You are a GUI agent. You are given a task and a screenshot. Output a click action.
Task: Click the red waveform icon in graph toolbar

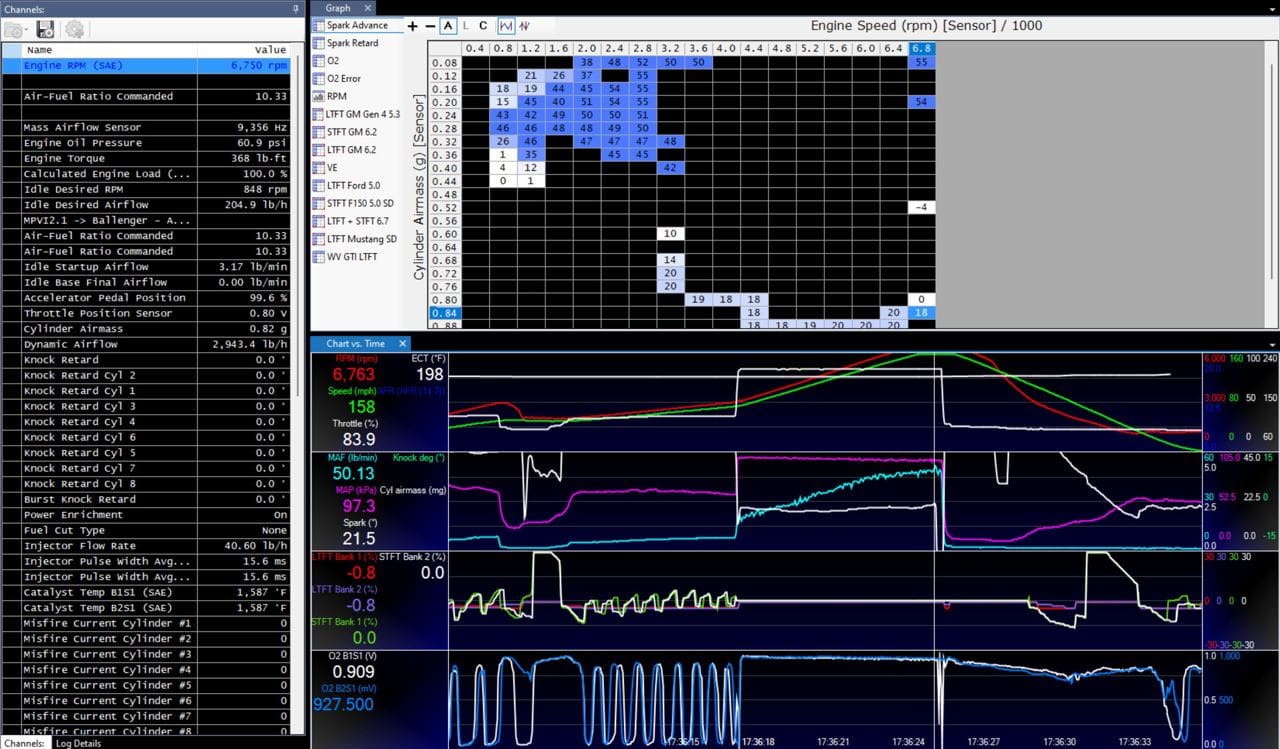524,26
